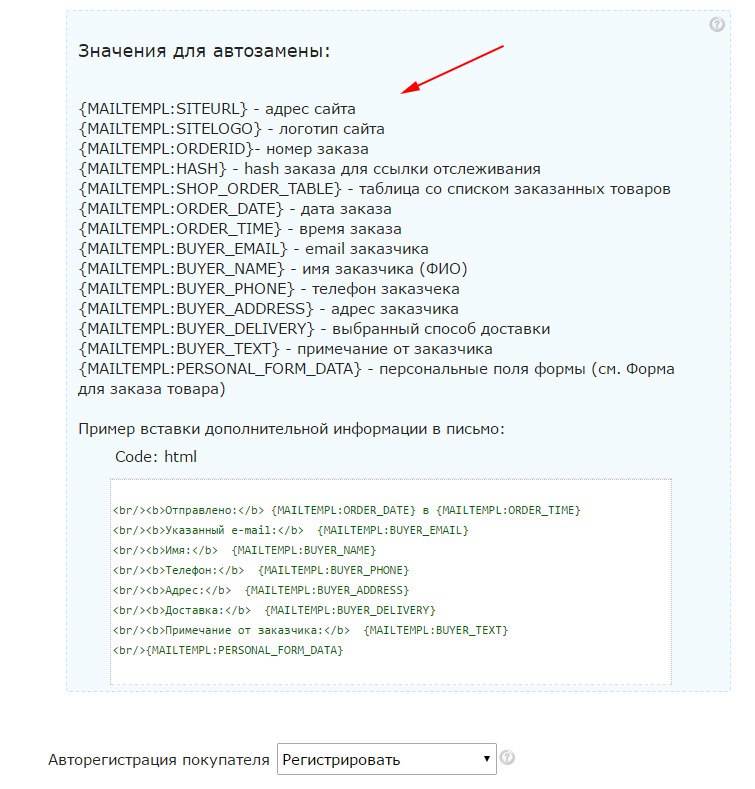Viewport: 755px width, 789px height.
Task: Click the 'Code: html' label
Action: click(x=156, y=457)
